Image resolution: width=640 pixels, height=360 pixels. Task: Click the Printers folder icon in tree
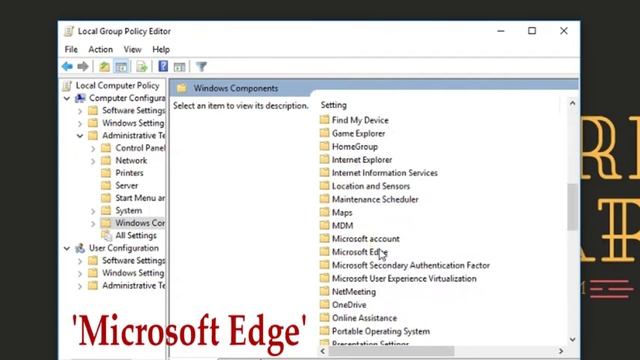106,173
